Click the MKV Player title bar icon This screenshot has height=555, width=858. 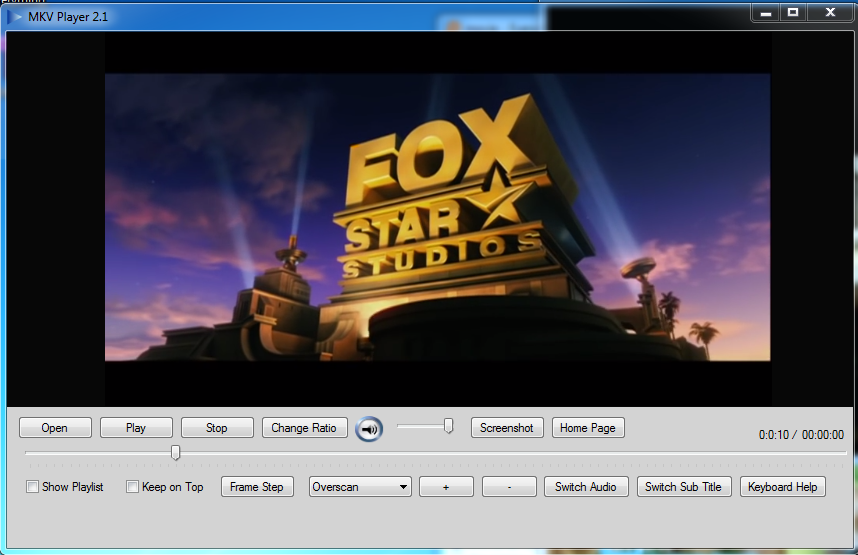14,17
